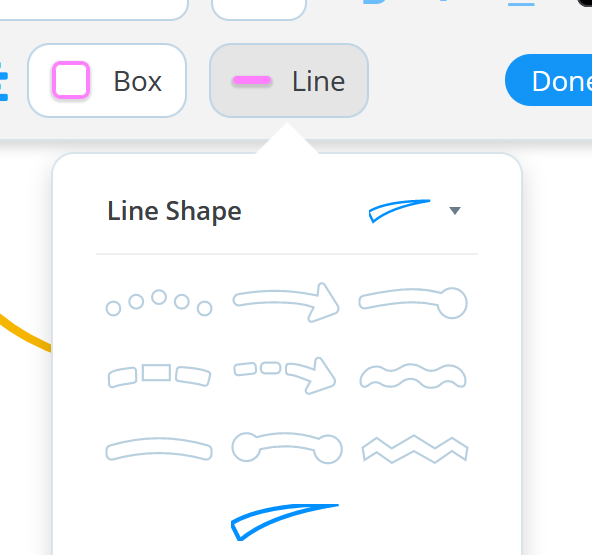This screenshot has height=555, width=592.
Task: Pick the plain curved line shape
Action: pos(159,449)
